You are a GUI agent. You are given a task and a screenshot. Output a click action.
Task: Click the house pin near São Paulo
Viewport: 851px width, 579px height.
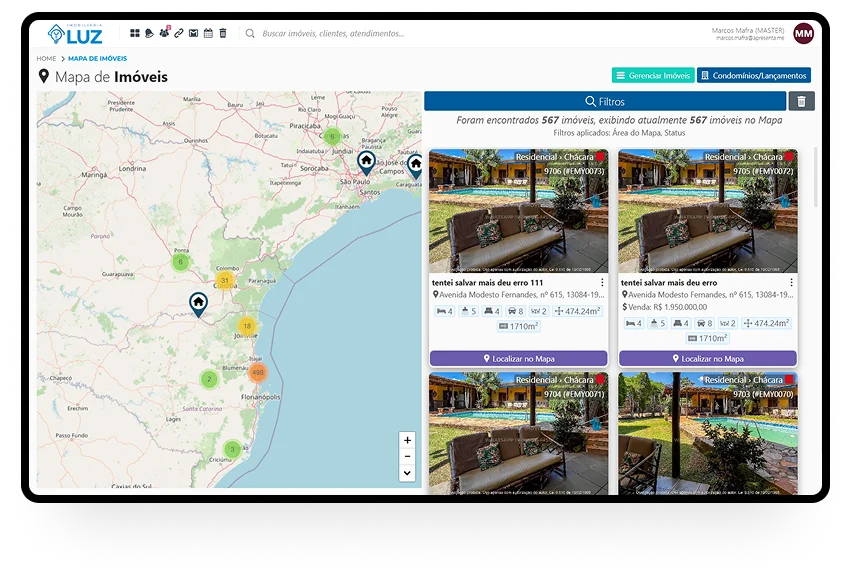tap(366, 163)
